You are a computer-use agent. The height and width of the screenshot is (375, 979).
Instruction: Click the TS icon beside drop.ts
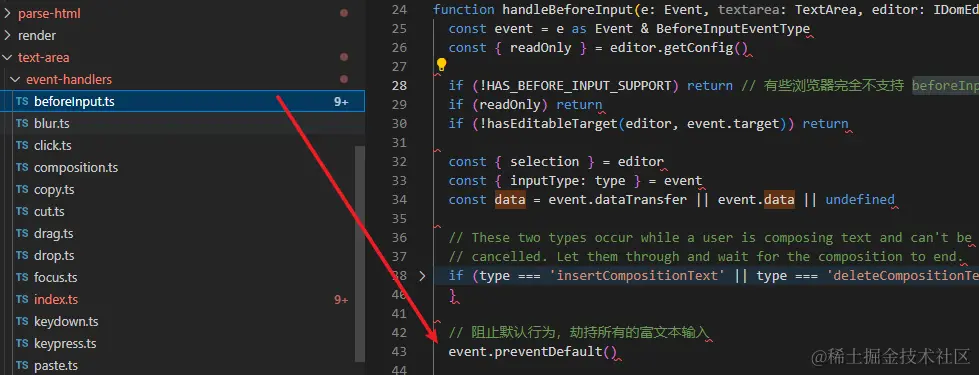22,255
